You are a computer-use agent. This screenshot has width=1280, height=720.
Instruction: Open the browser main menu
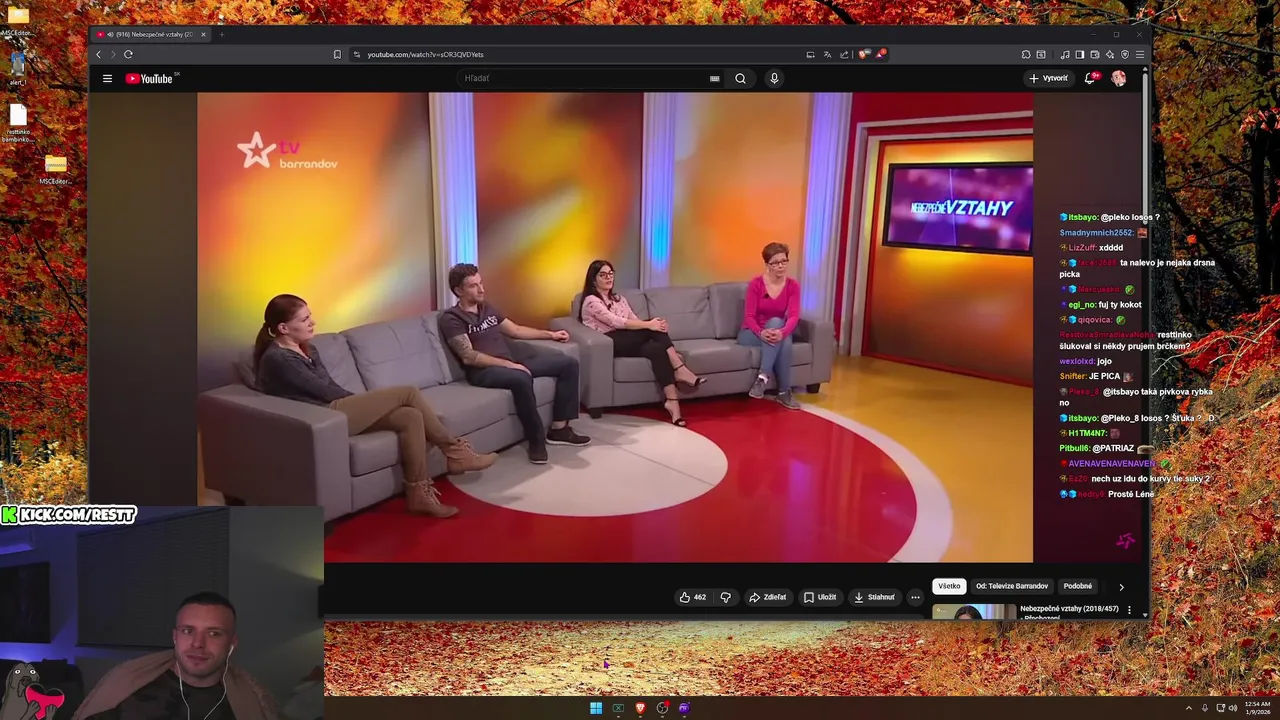[1140, 54]
